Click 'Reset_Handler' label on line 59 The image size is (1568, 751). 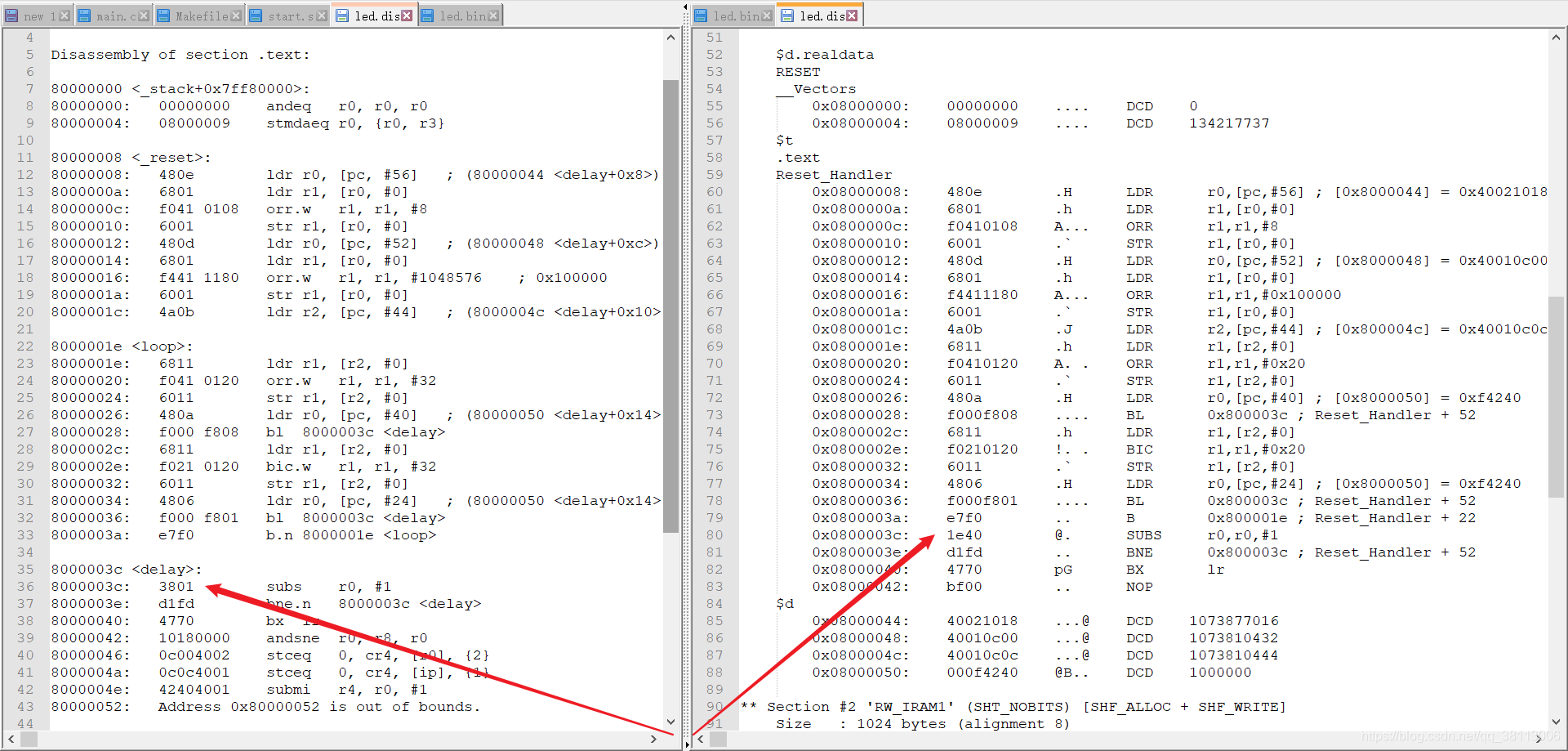tap(834, 175)
